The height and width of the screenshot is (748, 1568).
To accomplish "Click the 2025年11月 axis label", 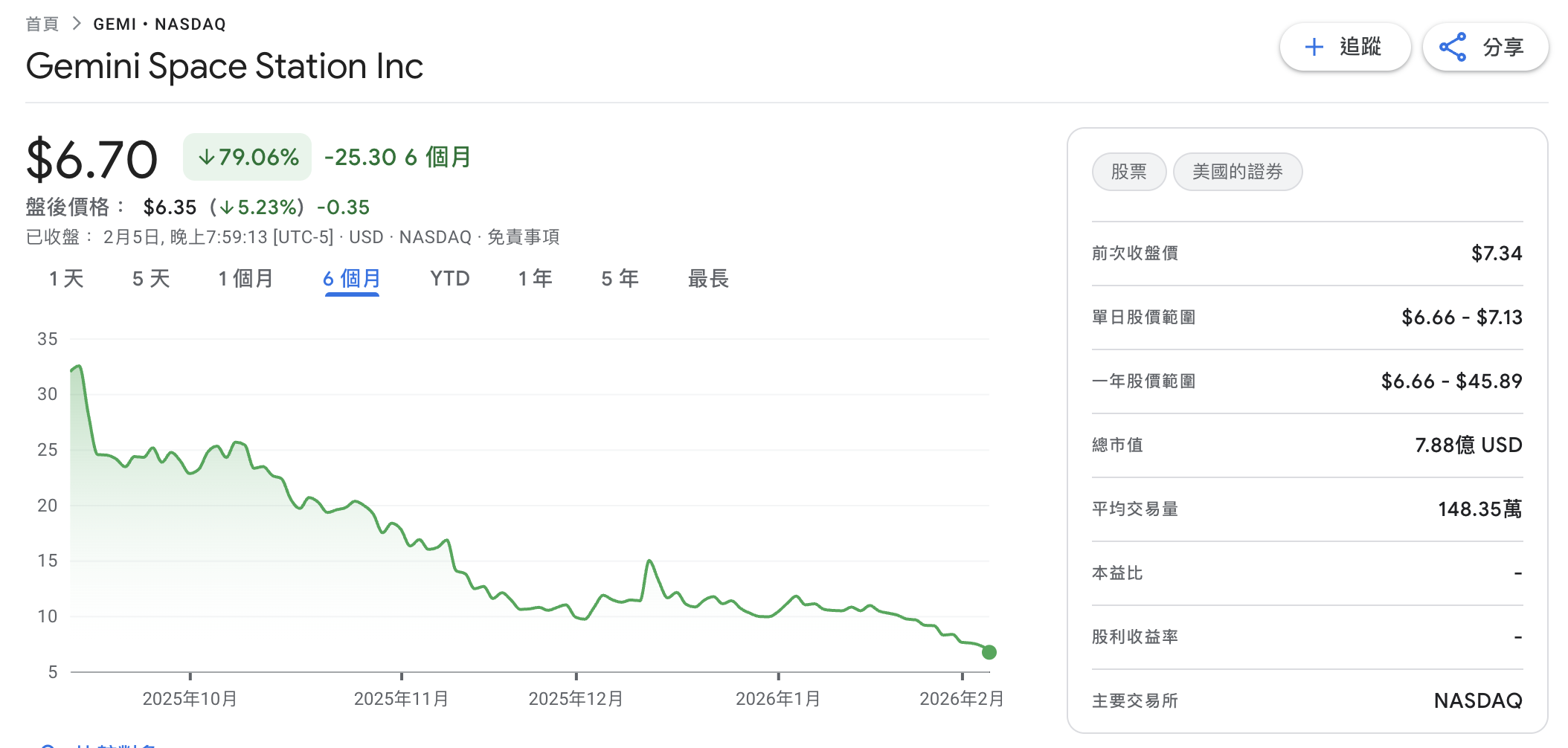I will [x=401, y=699].
